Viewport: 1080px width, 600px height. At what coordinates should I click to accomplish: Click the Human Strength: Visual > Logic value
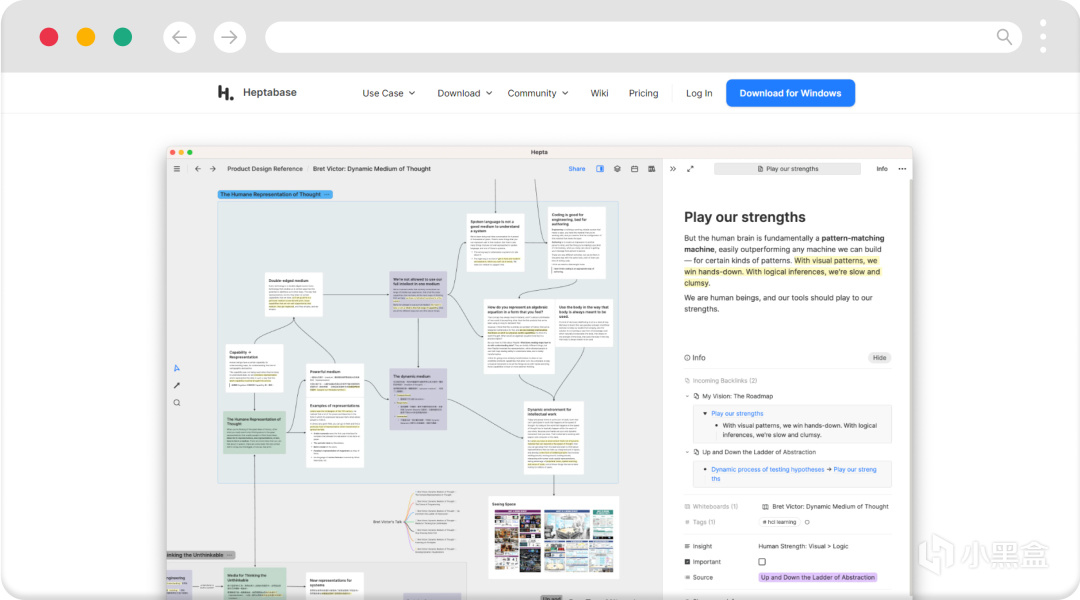[803, 546]
